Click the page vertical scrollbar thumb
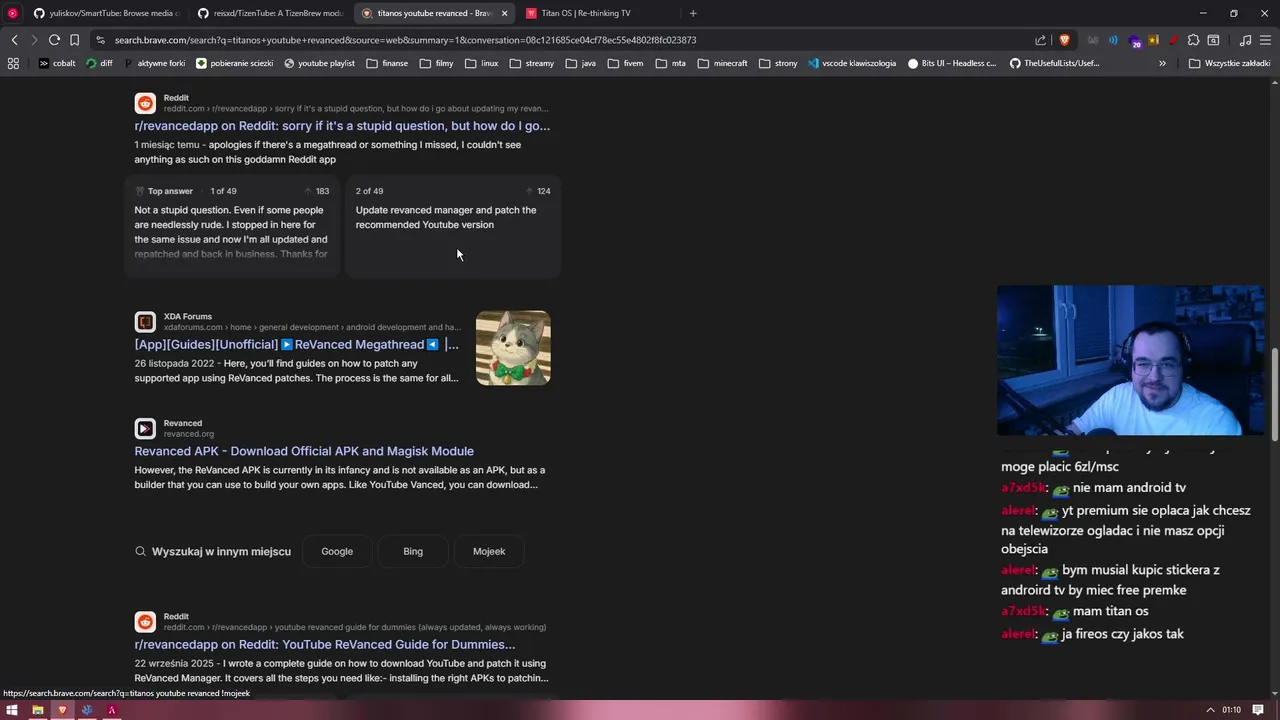Viewport: 1280px width, 720px height. [1275, 394]
